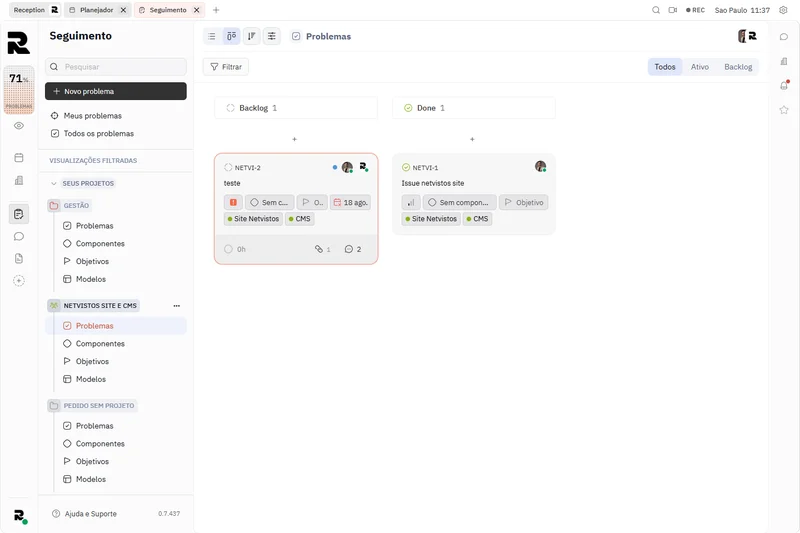
Task: Collapse GESTÃO project folder
Action: 54,206
